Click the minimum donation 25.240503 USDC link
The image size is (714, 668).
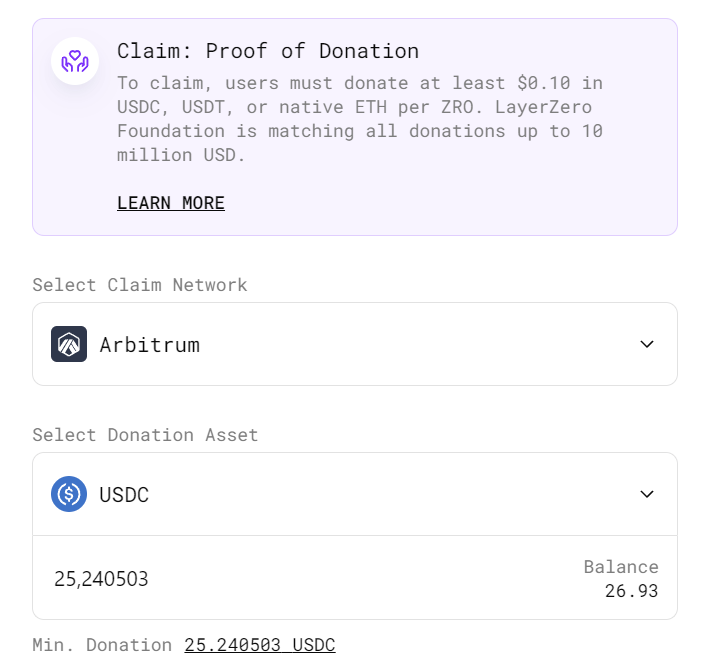260,645
